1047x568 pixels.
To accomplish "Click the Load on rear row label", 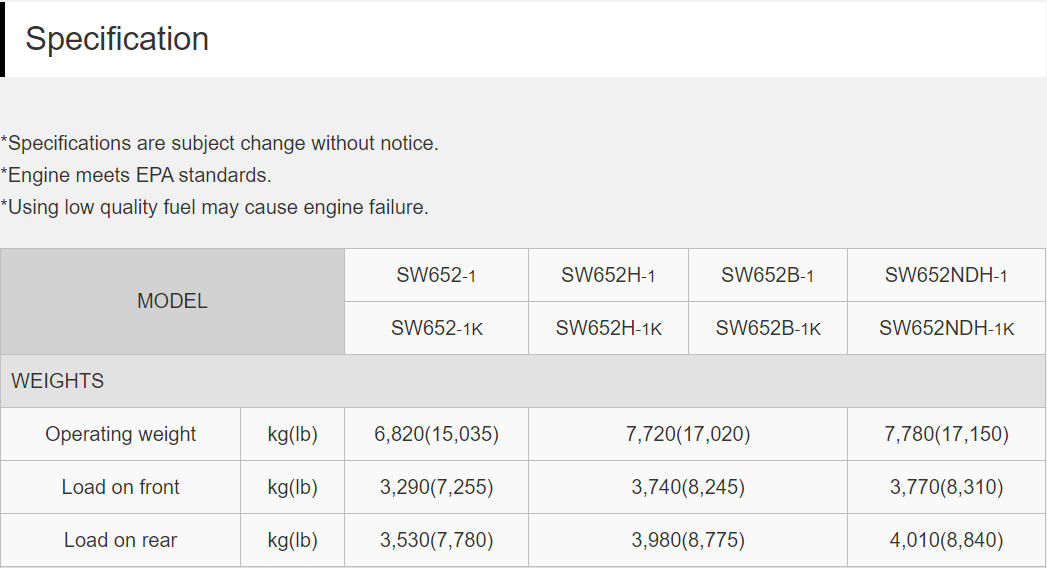I will [120, 540].
